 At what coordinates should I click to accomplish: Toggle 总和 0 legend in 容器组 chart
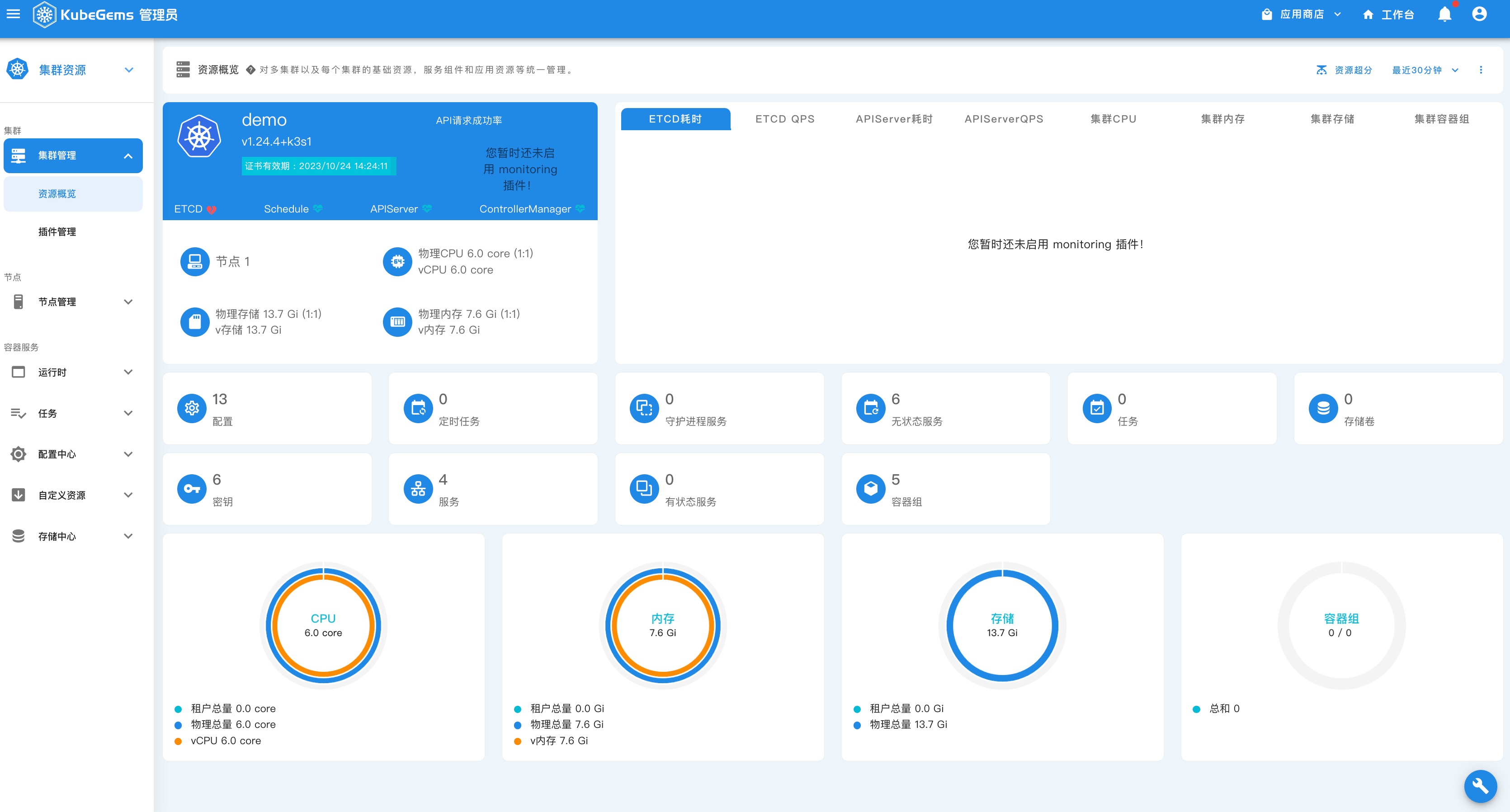1216,708
